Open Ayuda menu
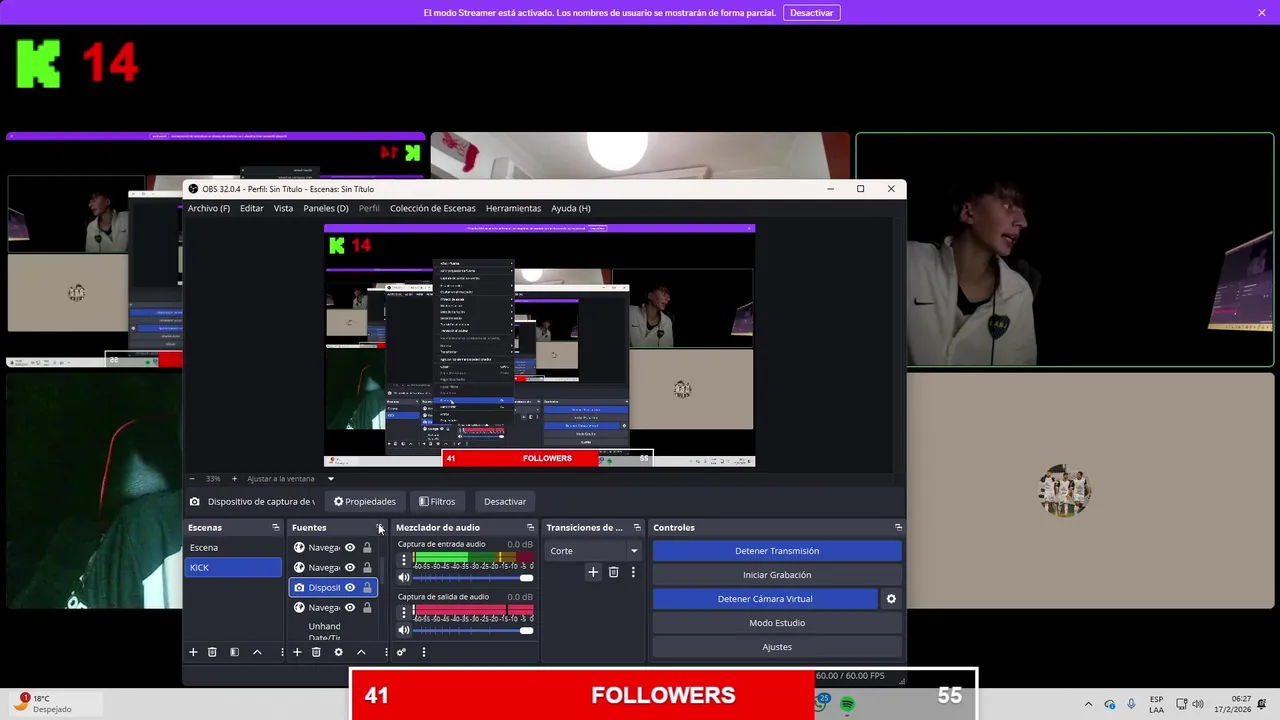Screen dimensions: 1280x720 click(571, 208)
